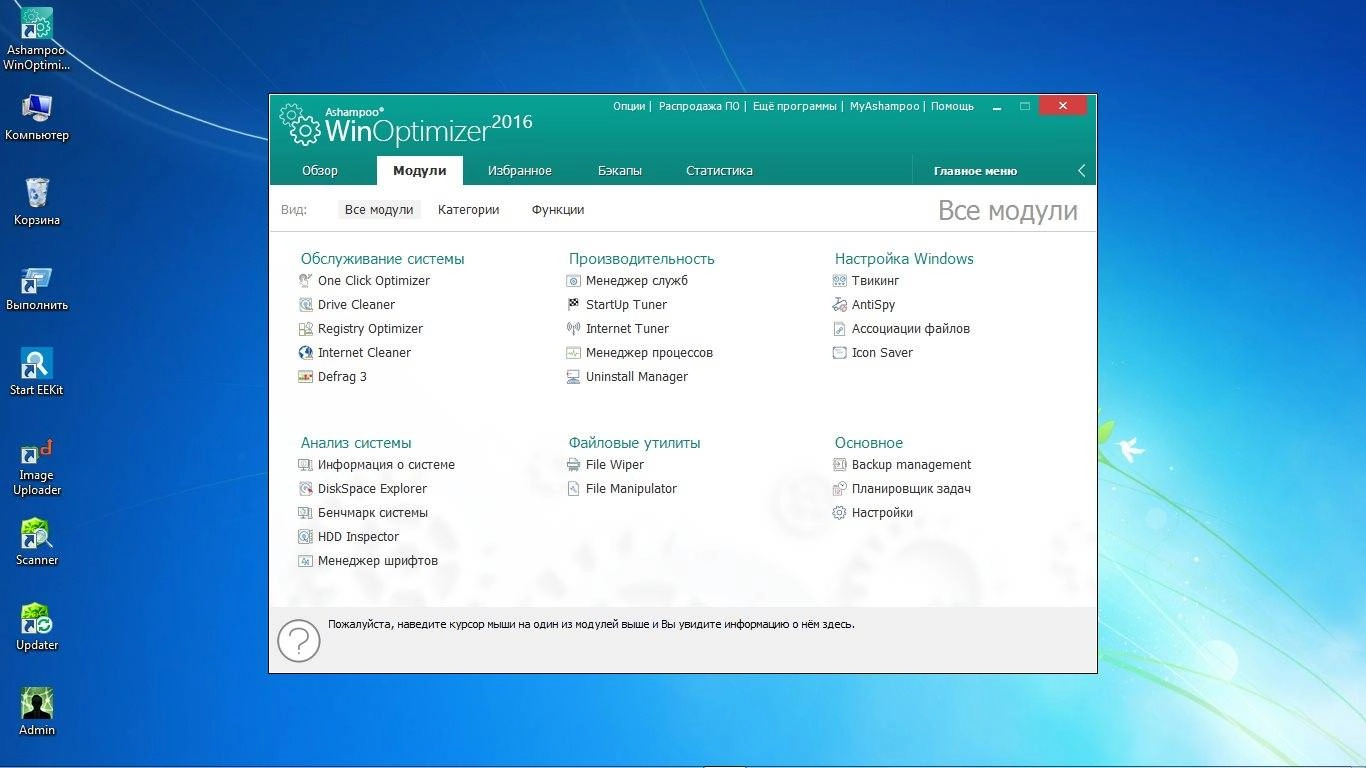This screenshot has height=768, width=1366.
Task: Switch view to Категории
Action: click(468, 210)
